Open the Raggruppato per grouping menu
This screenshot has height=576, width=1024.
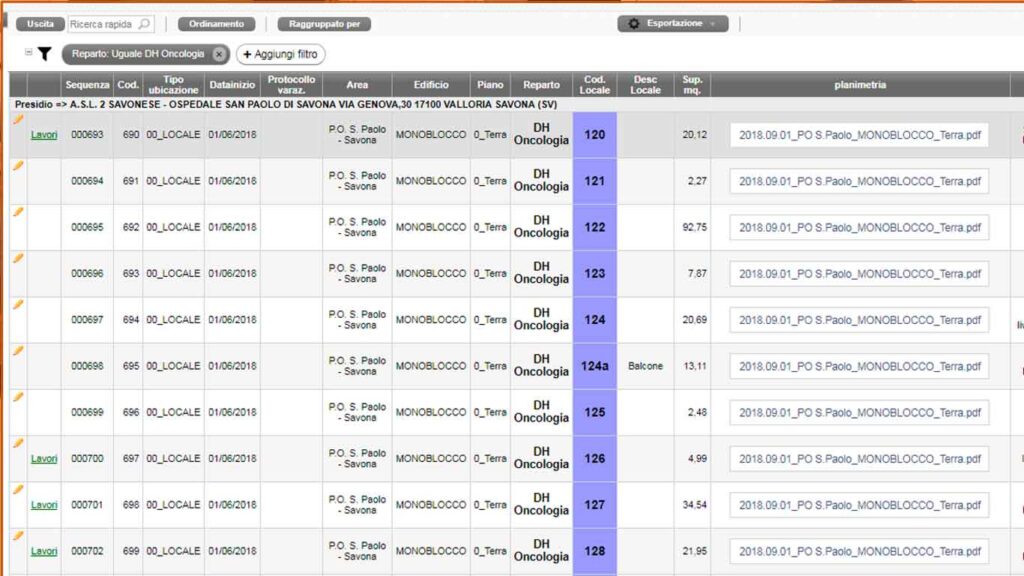pyautogui.click(x=323, y=24)
